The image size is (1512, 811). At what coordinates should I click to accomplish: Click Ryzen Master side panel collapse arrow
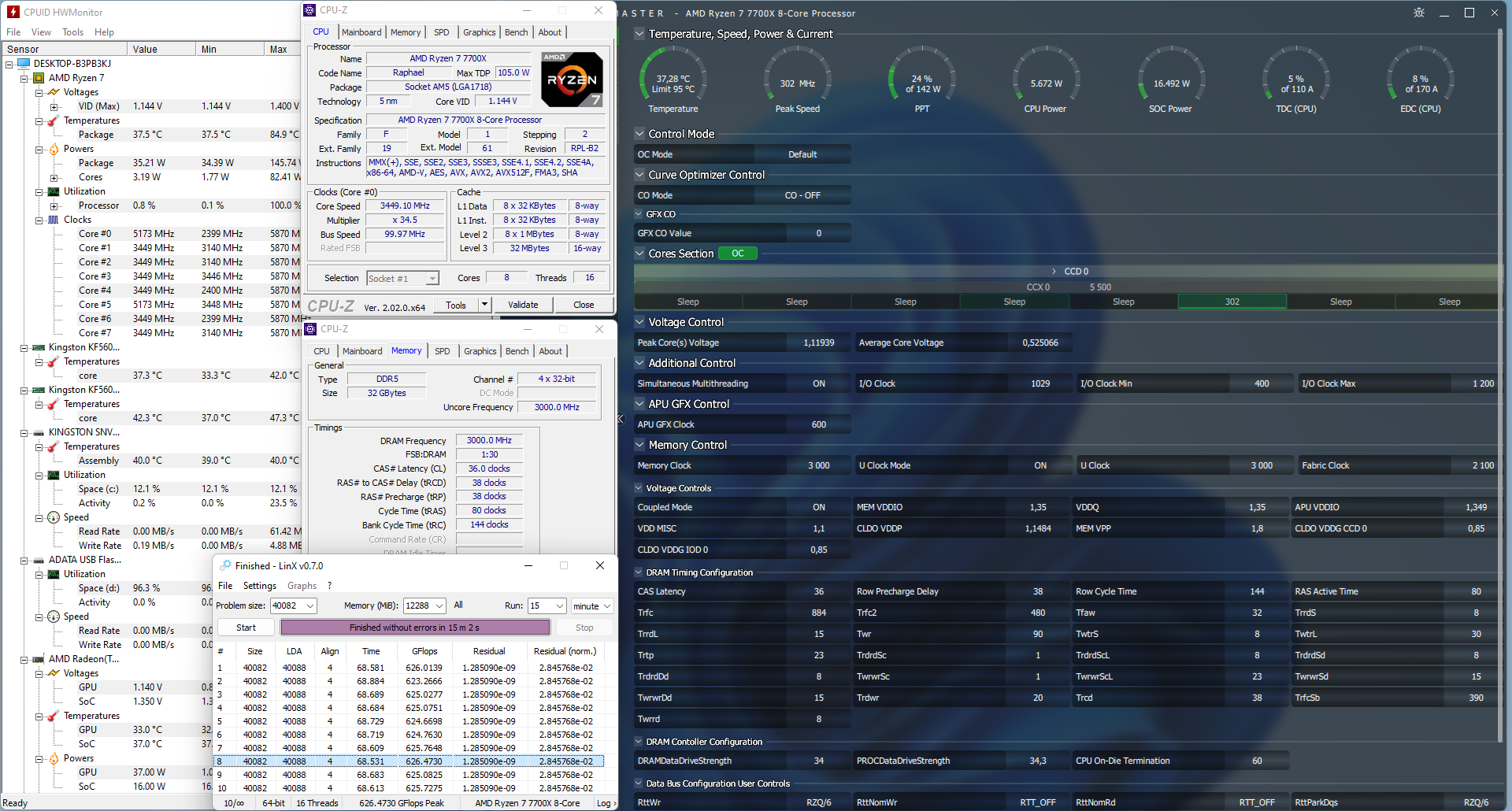click(x=621, y=419)
